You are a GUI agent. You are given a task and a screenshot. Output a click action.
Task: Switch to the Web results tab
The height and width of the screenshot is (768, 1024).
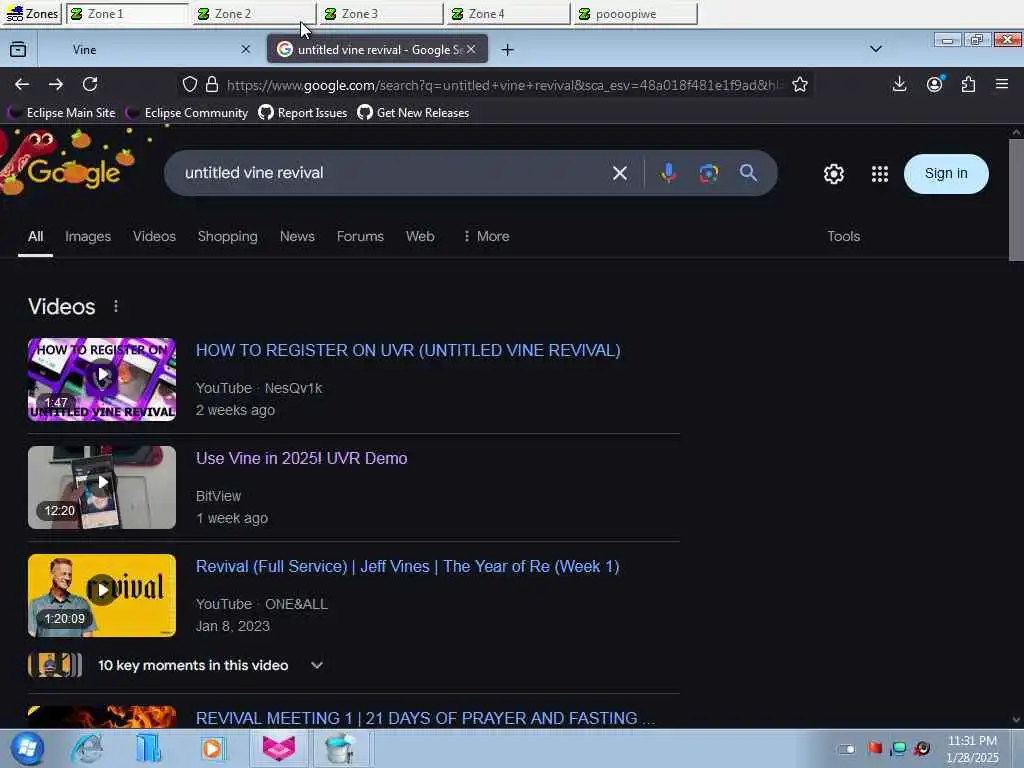click(420, 236)
